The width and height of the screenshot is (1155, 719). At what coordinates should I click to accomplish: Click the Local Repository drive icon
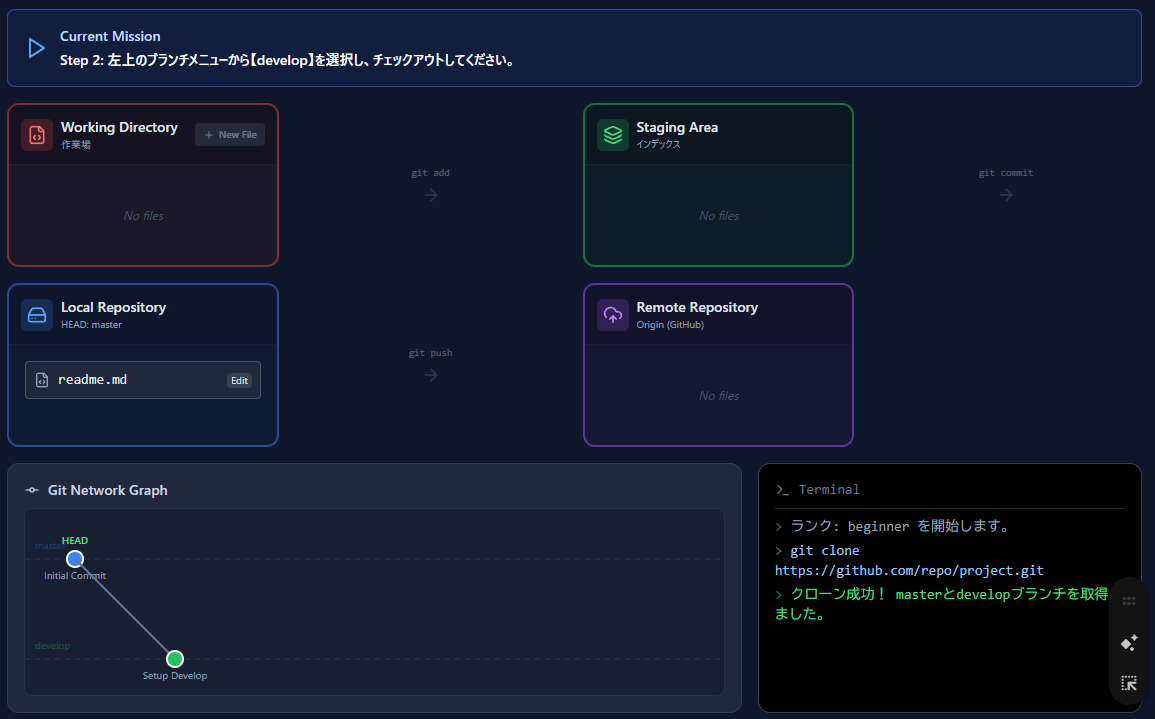click(37, 315)
